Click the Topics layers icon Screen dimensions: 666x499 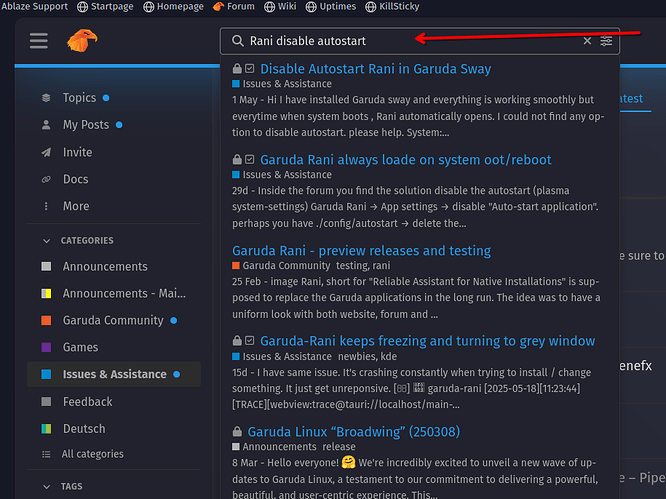pyautogui.click(x=46, y=98)
